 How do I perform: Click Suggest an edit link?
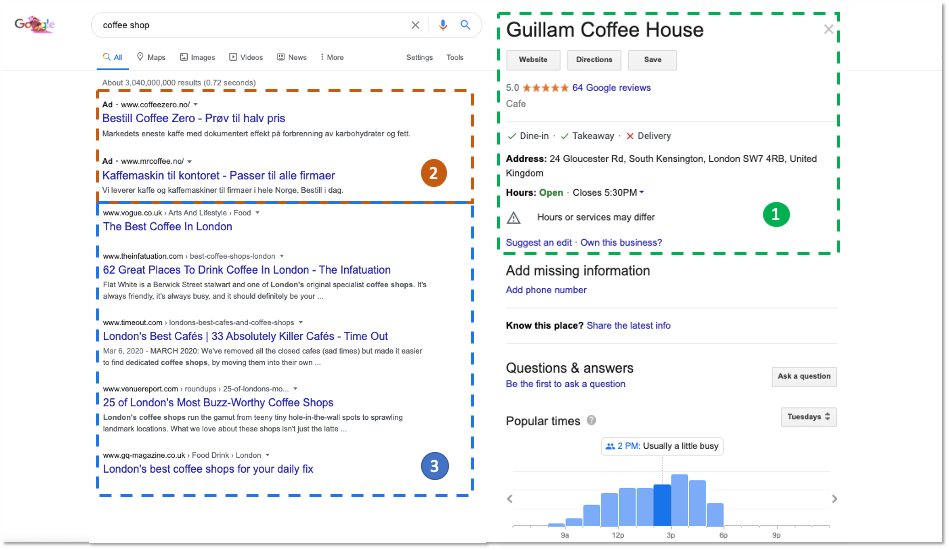[539, 243]
